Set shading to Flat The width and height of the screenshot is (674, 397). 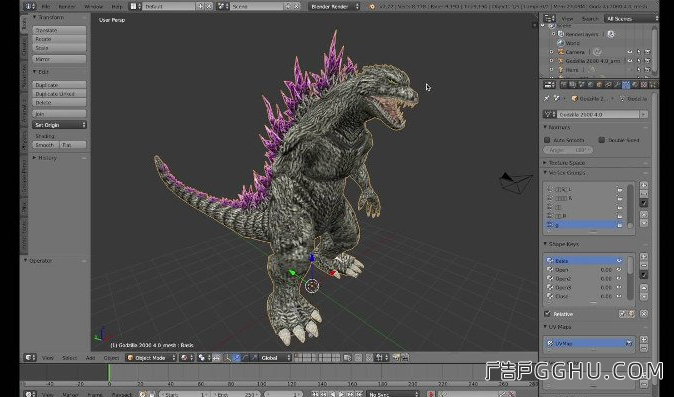point(73,145)
